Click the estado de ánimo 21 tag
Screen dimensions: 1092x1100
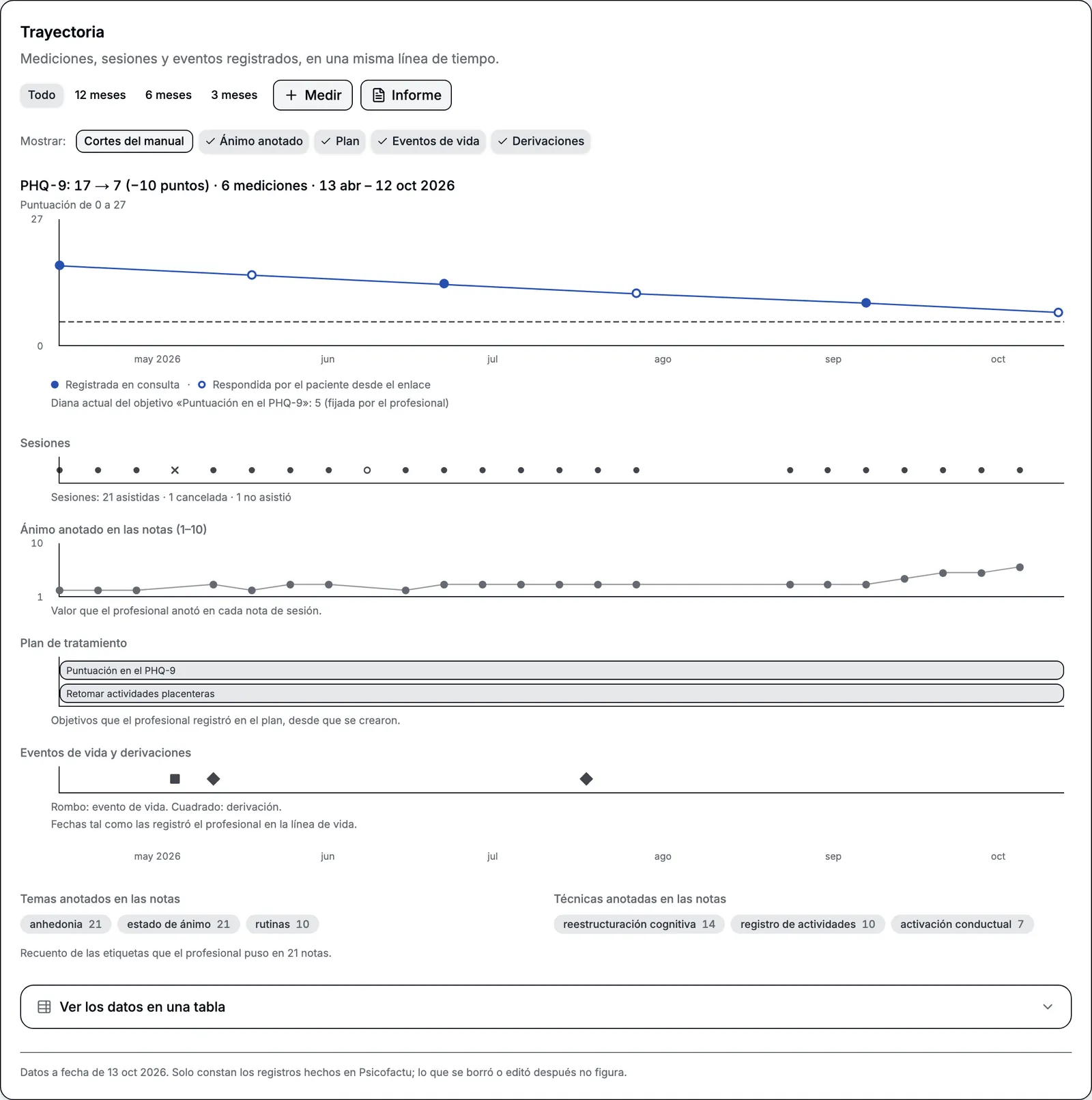tap(179, 925)
